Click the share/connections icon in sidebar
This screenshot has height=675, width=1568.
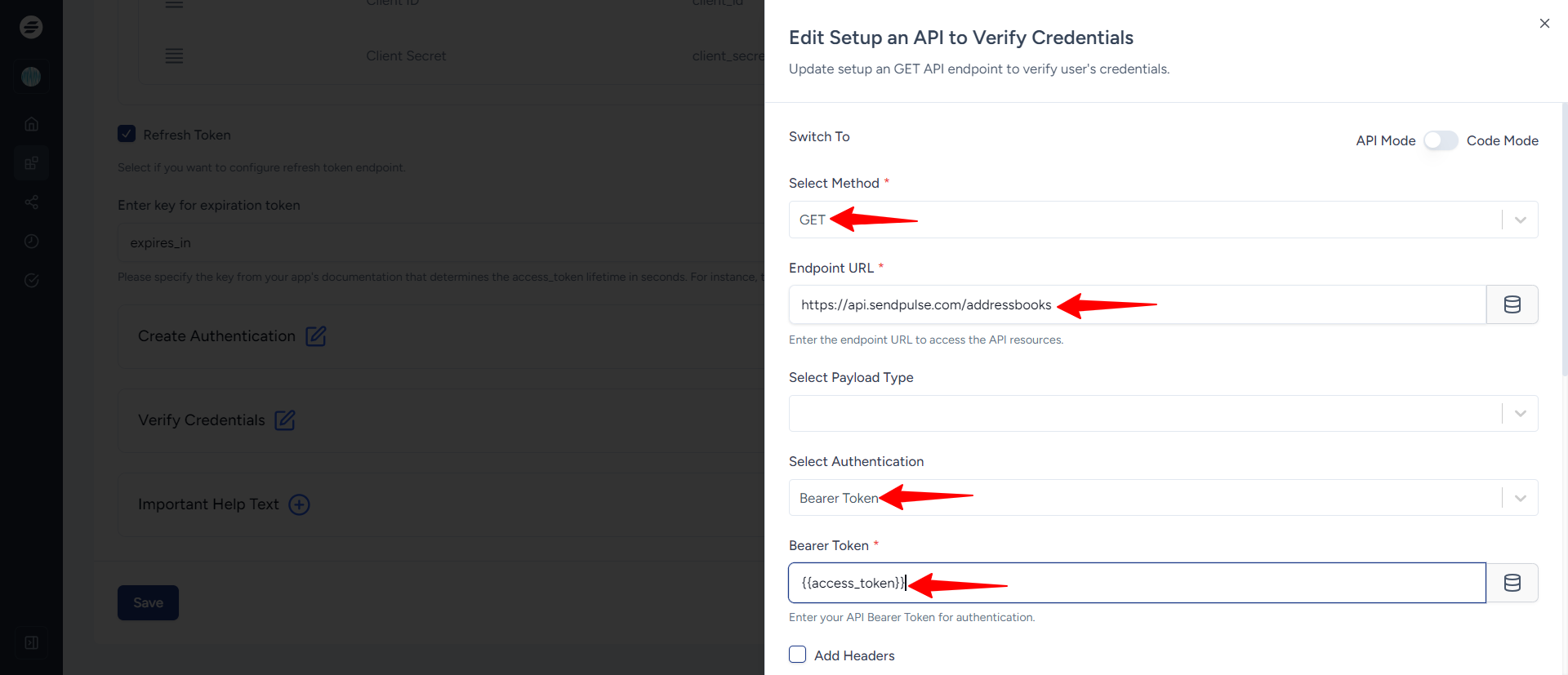(x=31, y=202)
